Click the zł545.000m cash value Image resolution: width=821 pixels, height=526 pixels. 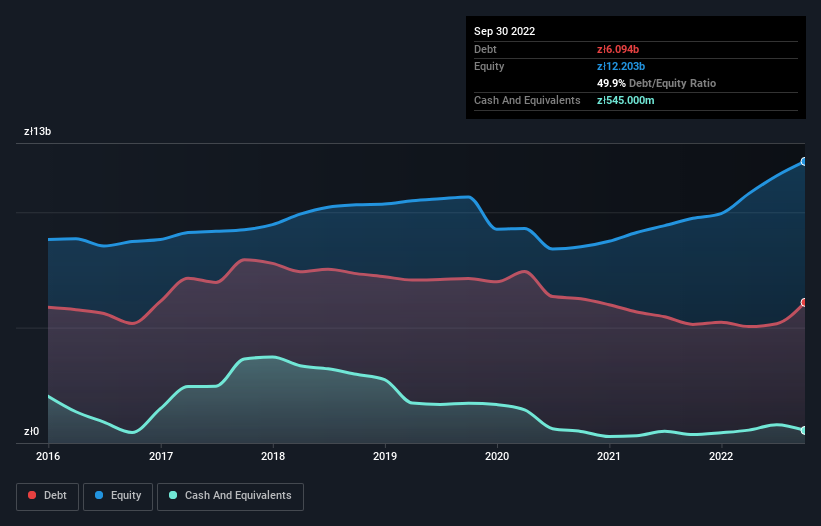626,100
